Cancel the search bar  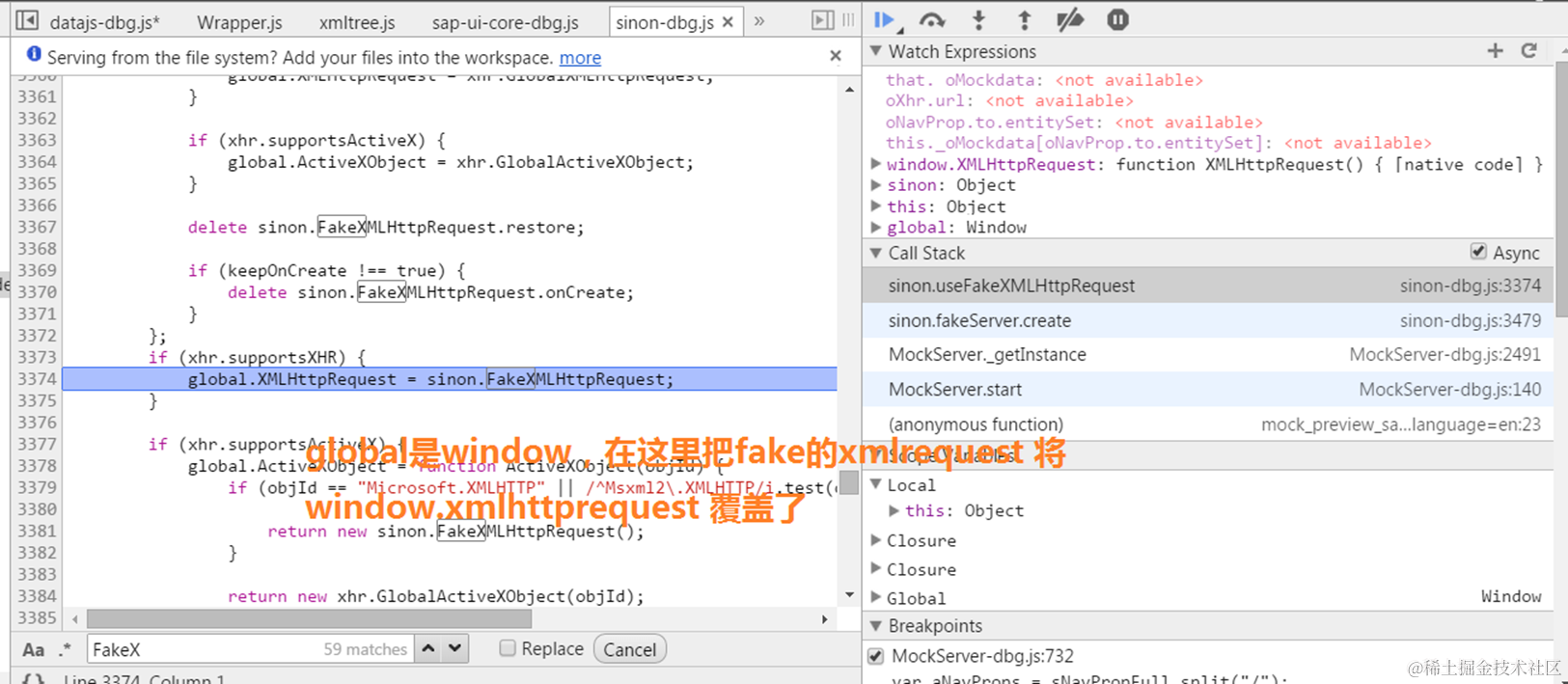[629, 649]
